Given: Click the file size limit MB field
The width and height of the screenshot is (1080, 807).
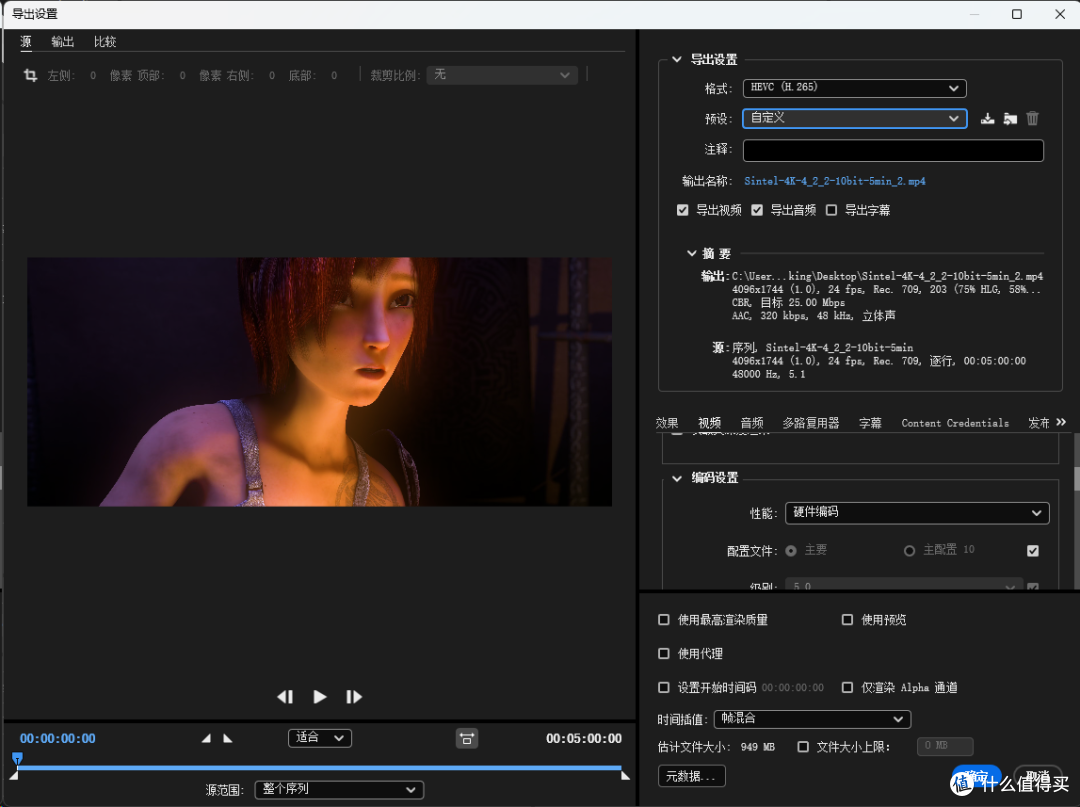Looking at the screenshot, I should pos(945,746).
